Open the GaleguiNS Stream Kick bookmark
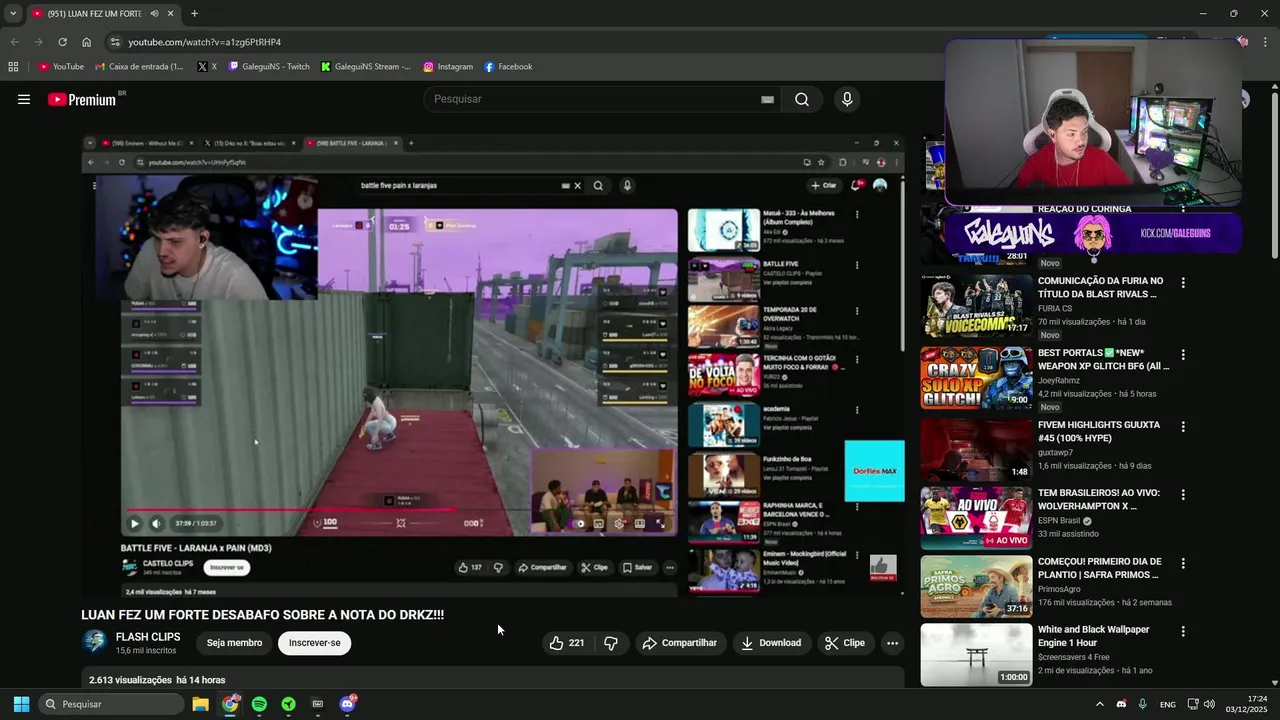 [x=366, y=67]
